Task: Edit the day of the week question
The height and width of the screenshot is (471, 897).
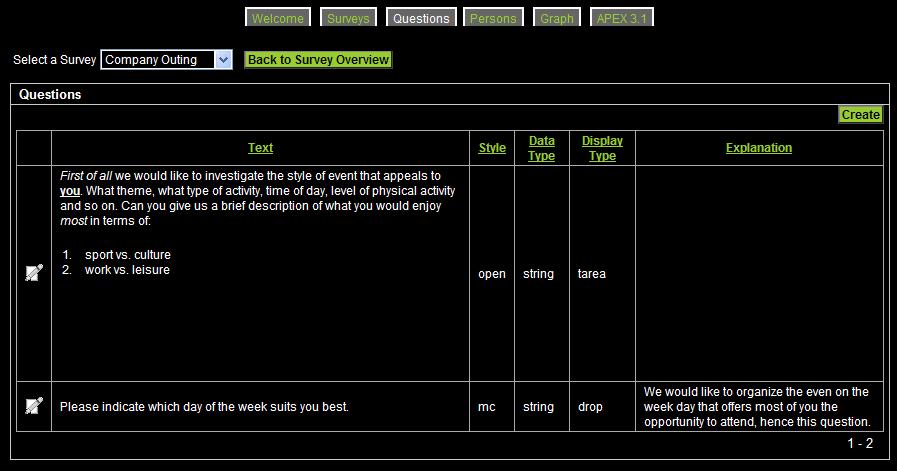Action: pyautogui.click(x=34, y=406)
